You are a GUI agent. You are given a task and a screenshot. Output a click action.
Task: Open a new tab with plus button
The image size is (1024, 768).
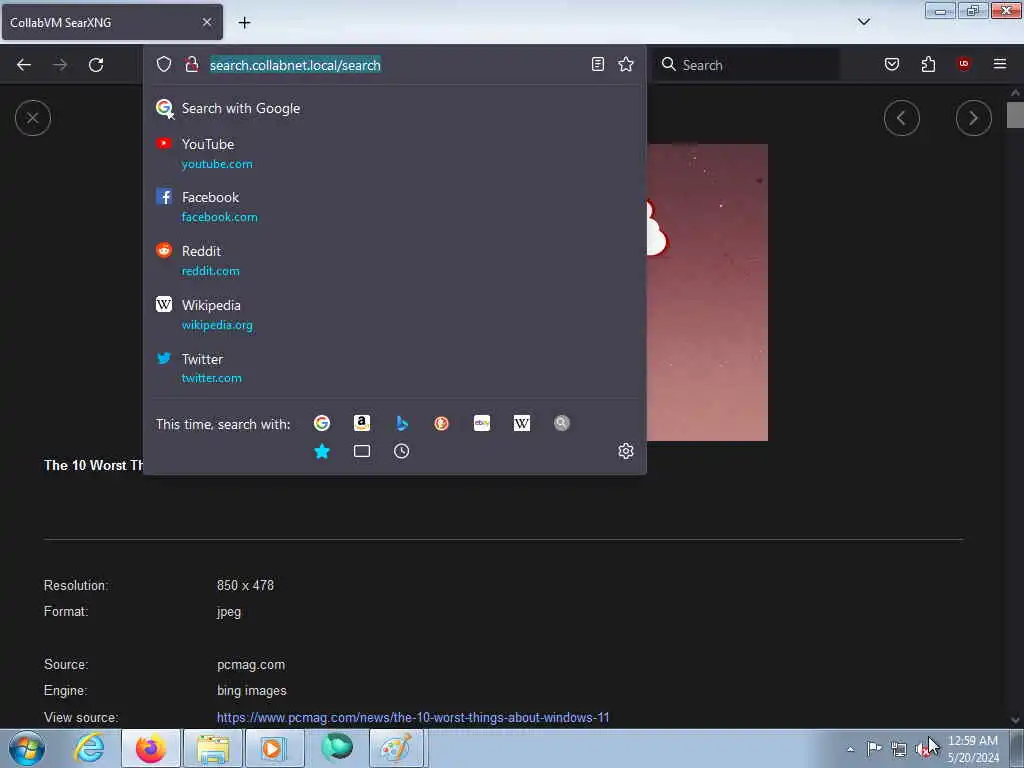[244, 23]
